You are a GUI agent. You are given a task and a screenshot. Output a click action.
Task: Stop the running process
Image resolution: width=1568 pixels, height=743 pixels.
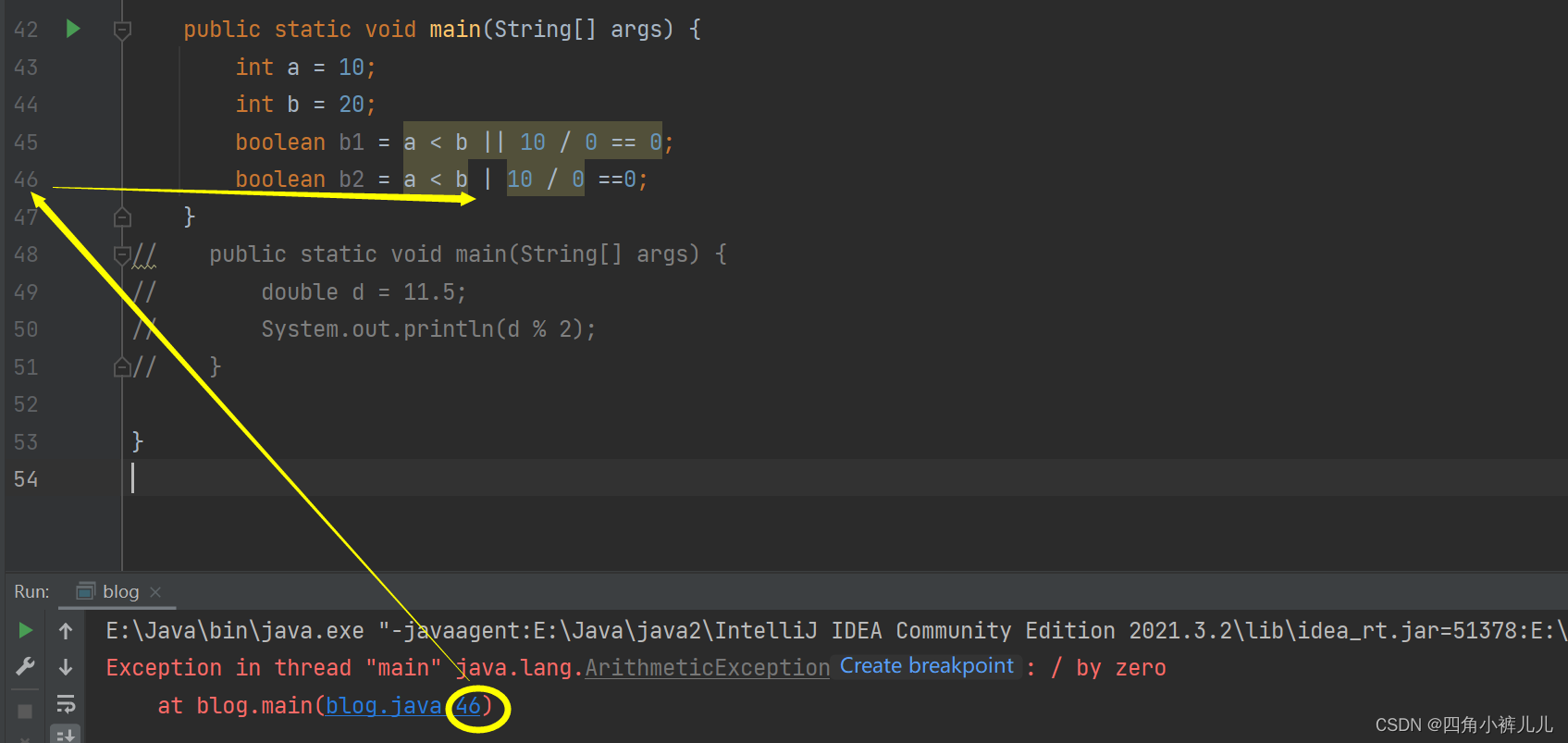[x=25, y=711]
